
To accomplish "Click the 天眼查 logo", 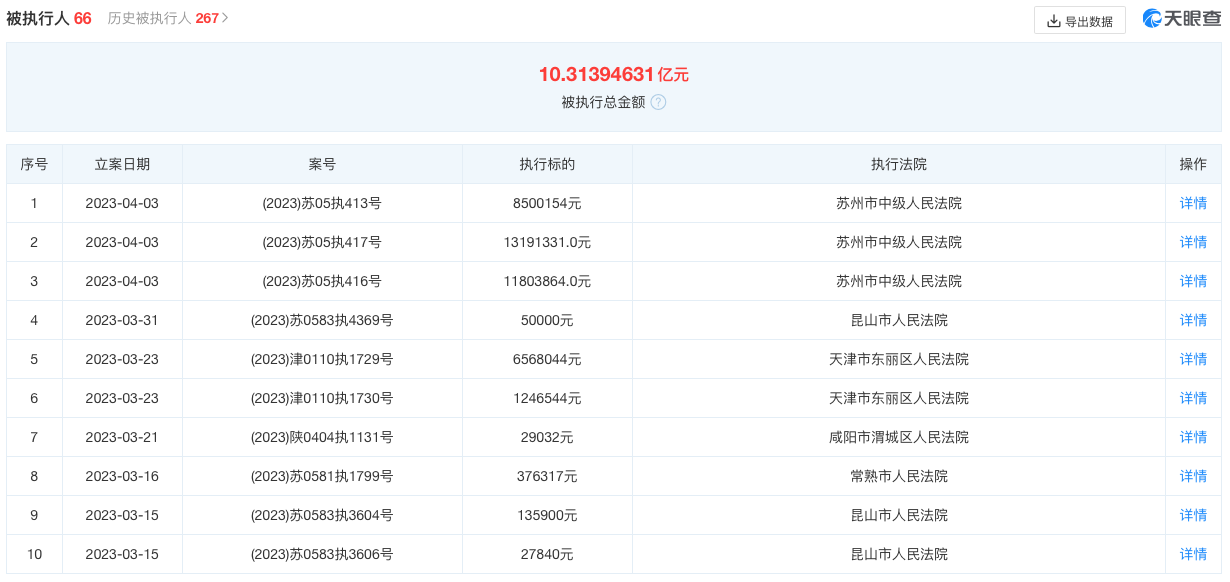I will coord(1182,19).
